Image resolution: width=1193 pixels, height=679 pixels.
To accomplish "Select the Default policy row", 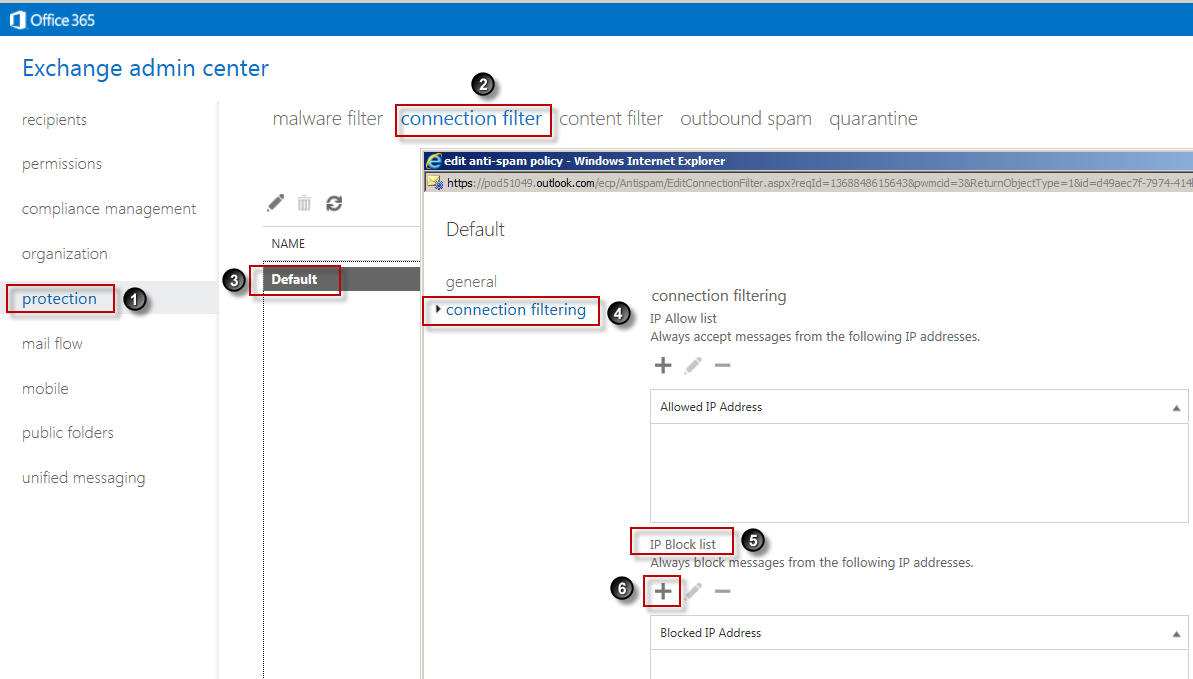I will (342, 279).
